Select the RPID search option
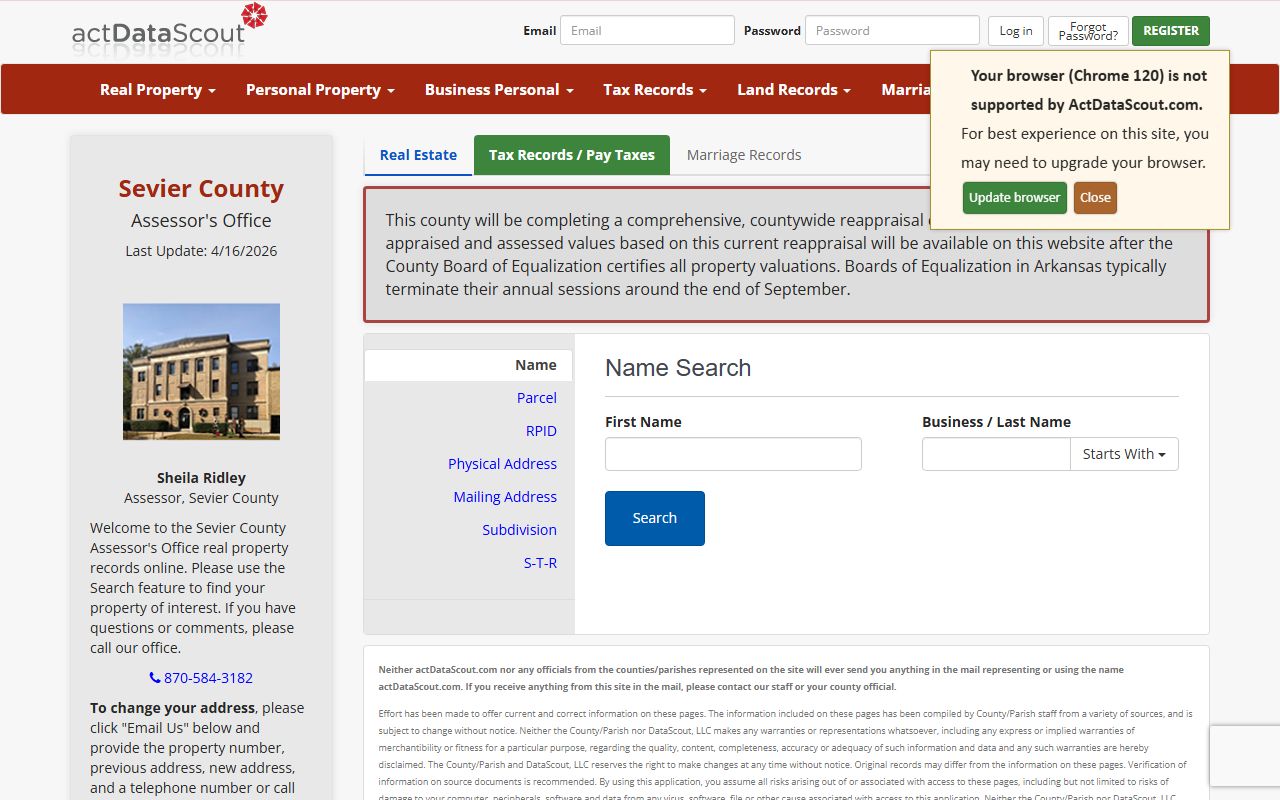Viewport: 1280px width, 800px height. pos(541,431)
